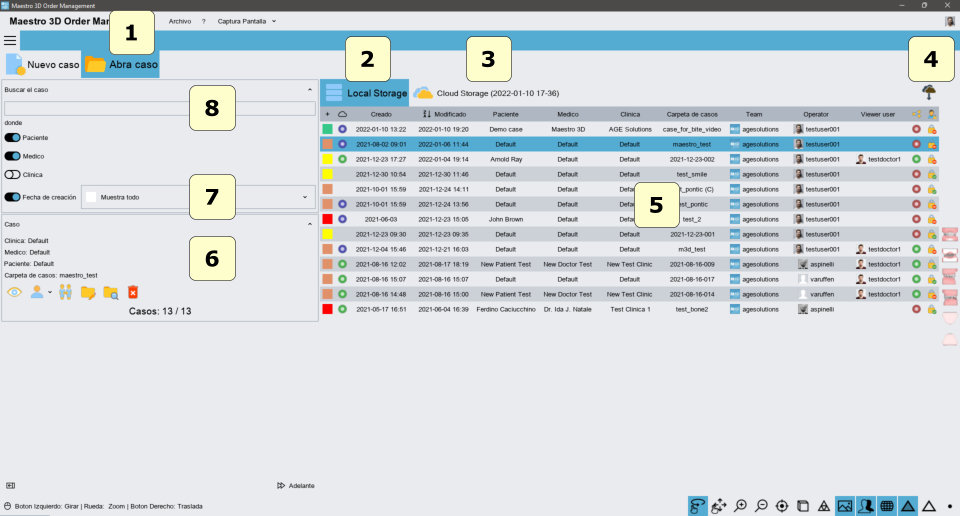960x516 pixels.
Task: Open the Captura Pantalla dropdown arrow
Action: coord(274,21)
